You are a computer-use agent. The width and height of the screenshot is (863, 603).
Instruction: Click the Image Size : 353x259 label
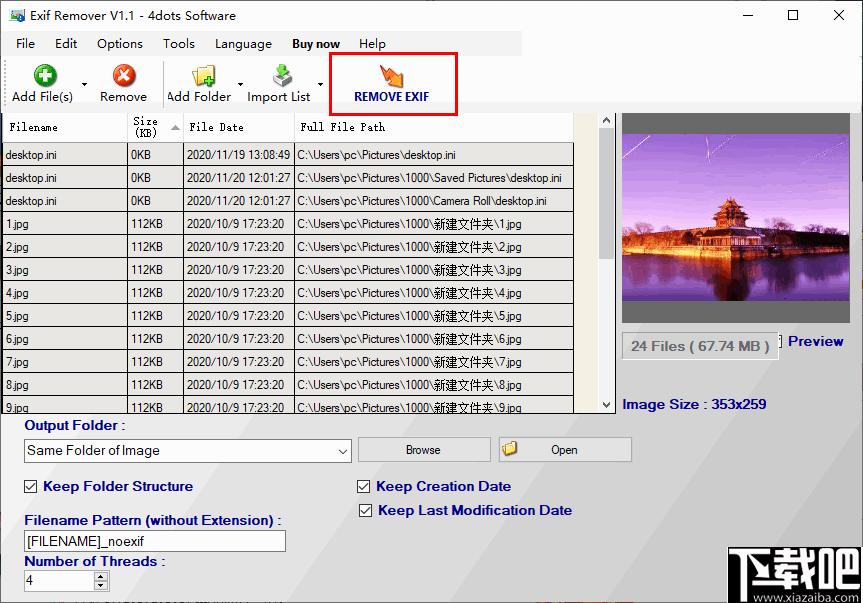(x=694, y=404)
